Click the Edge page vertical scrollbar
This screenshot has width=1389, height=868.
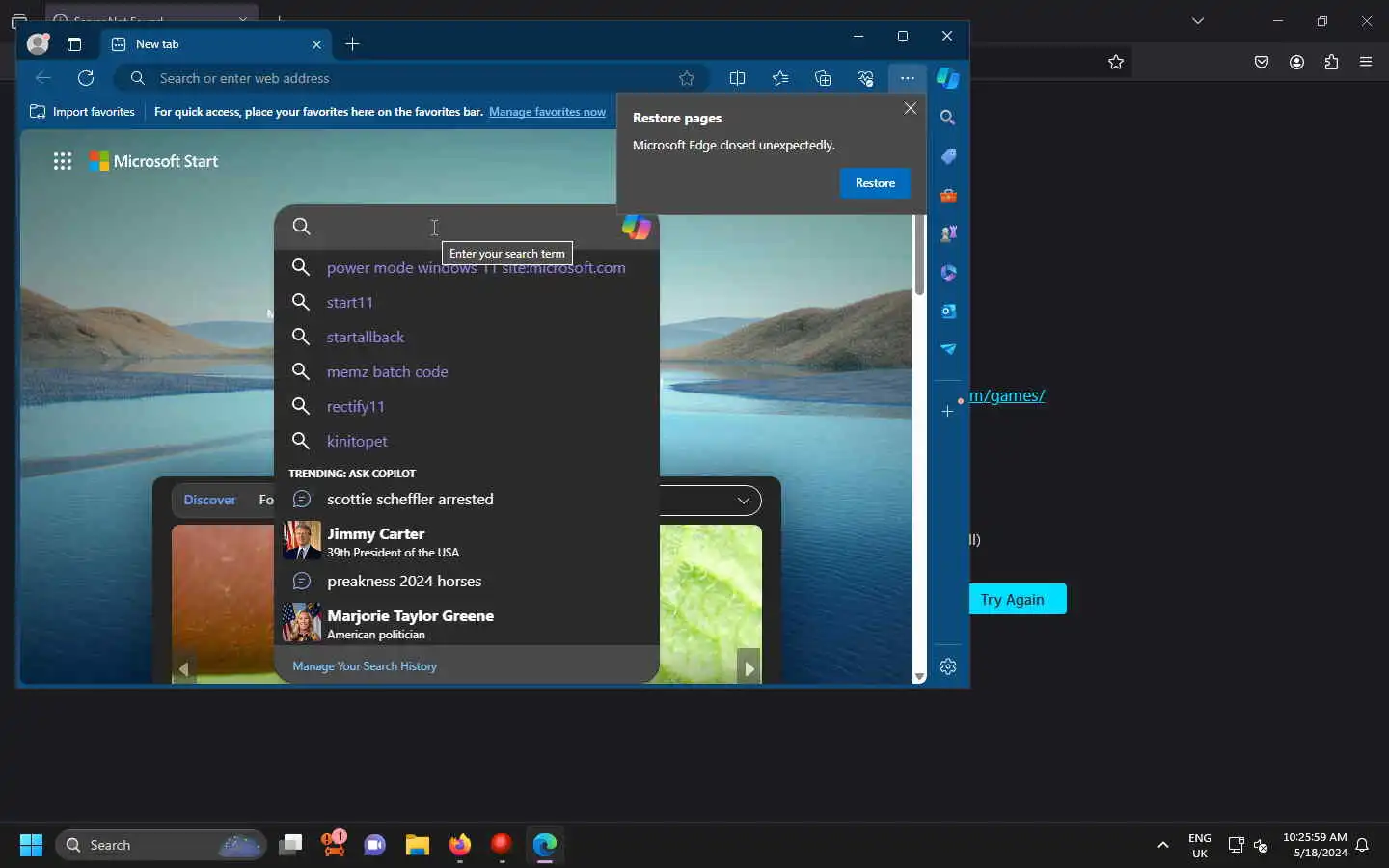919,255
